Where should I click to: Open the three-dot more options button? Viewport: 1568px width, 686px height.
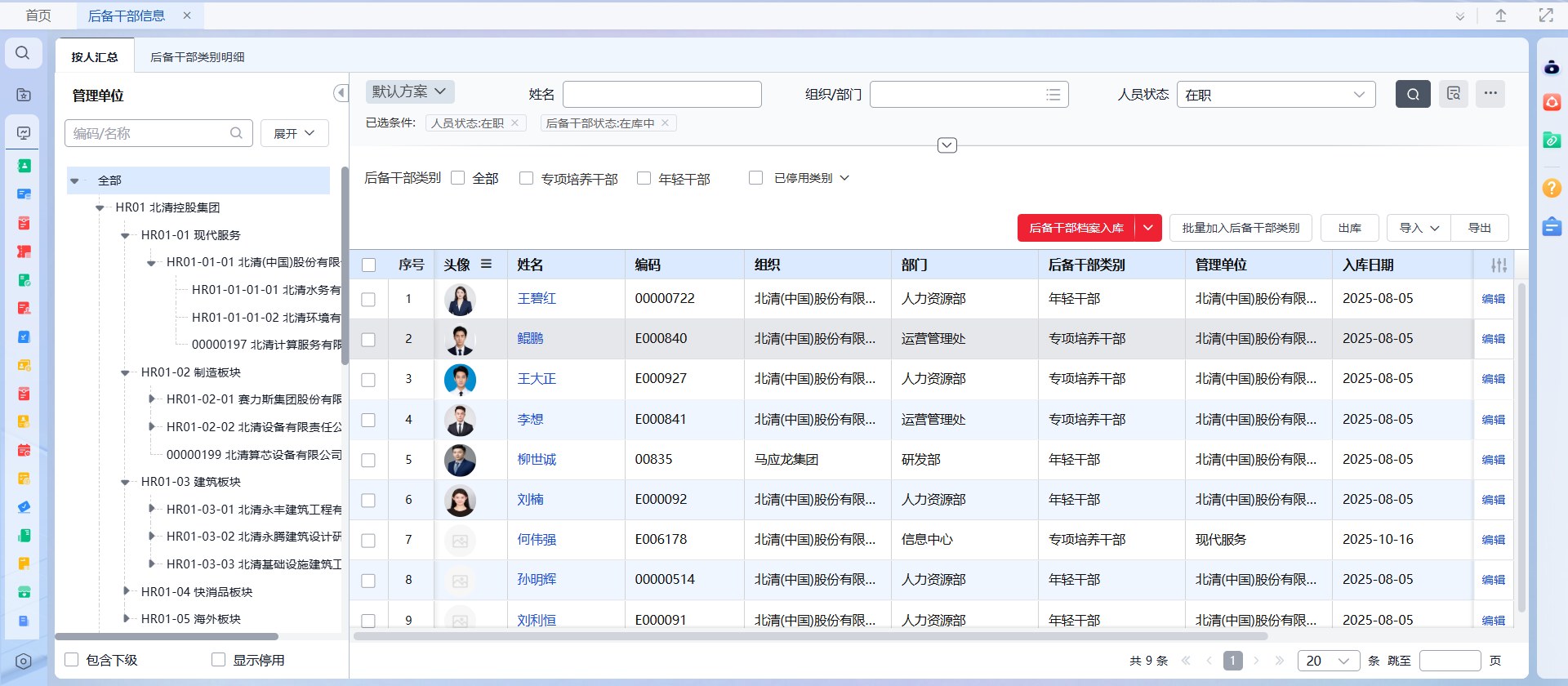click(1490, 94)
